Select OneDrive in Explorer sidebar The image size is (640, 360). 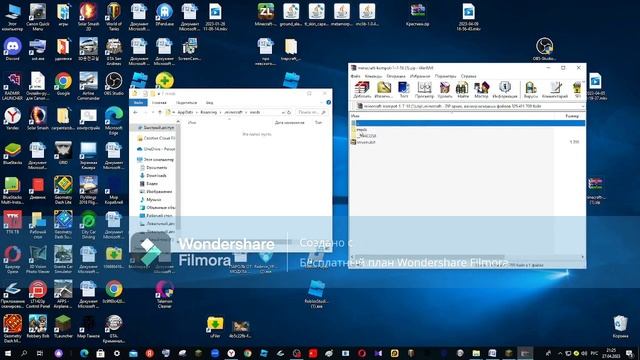(x=156, y=149)
